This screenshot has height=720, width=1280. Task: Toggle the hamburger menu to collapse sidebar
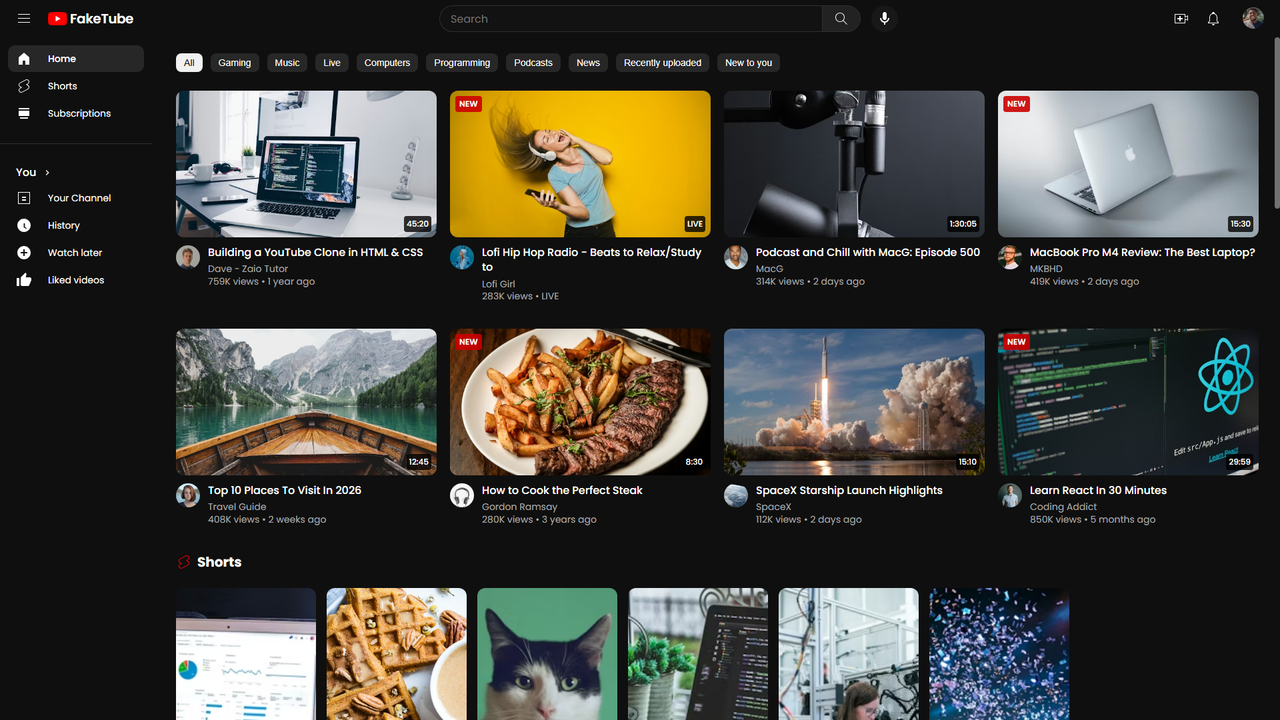coord(24,18)
